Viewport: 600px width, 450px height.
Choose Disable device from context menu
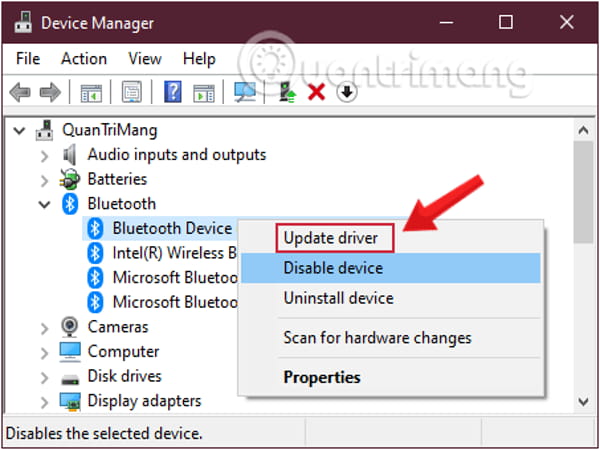pyautogui.click(x=390, y=268)
